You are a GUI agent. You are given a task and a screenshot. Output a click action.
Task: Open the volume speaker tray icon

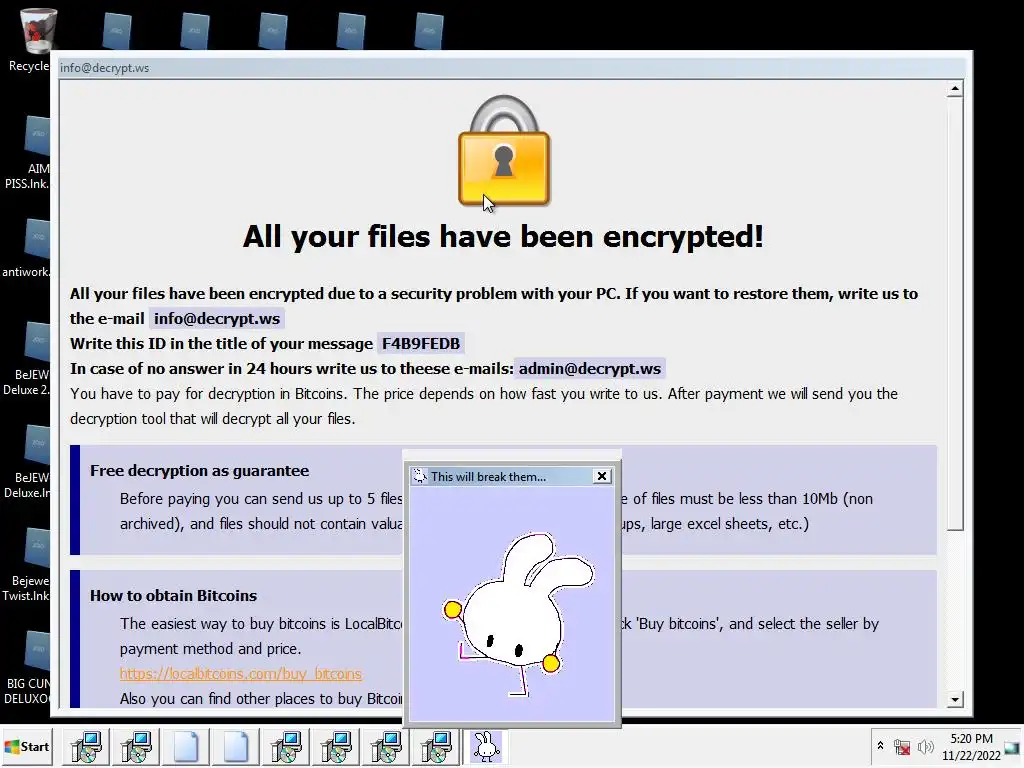pos(925,746)
